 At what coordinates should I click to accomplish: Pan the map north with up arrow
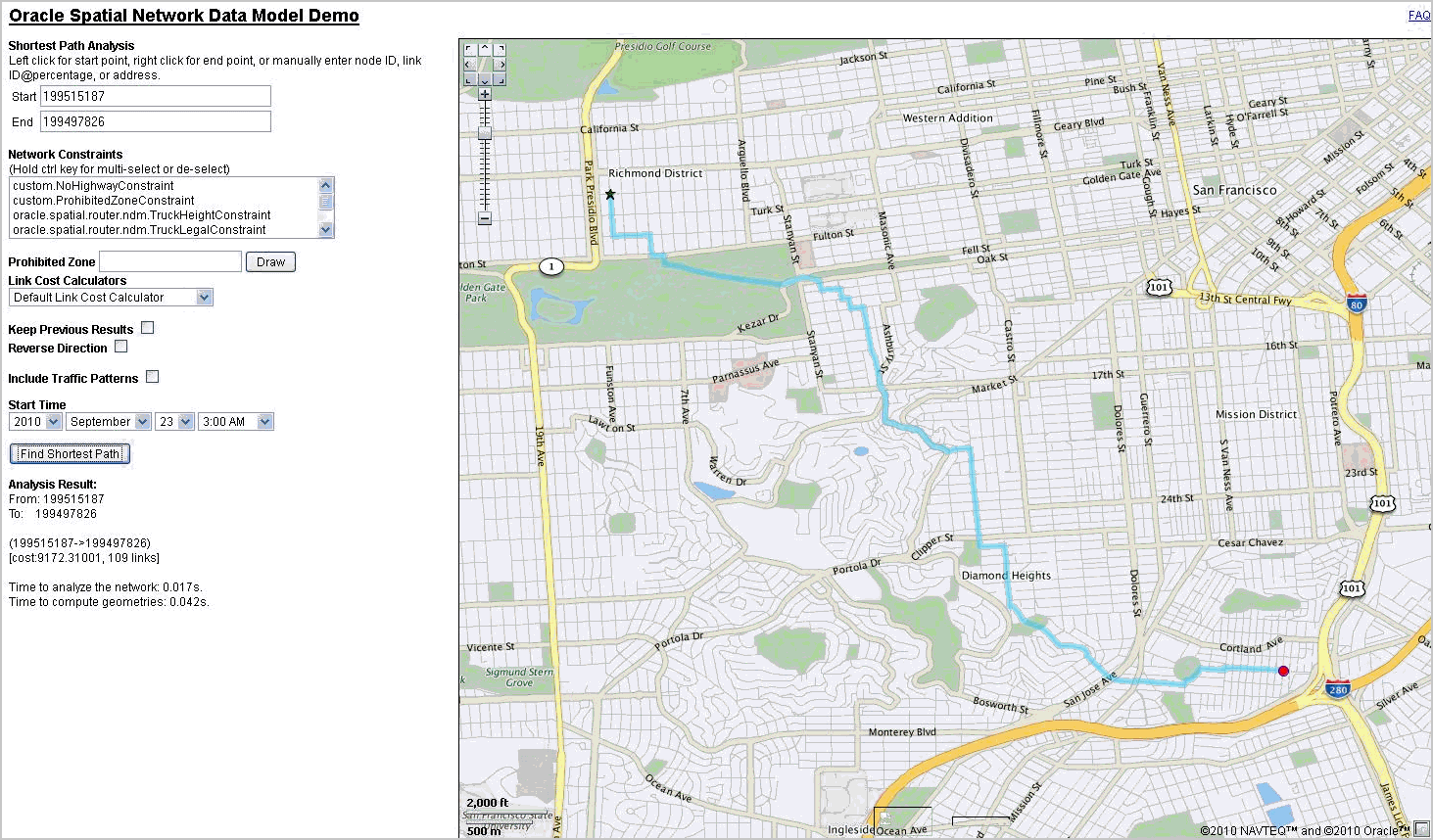[x=484, y=49]
